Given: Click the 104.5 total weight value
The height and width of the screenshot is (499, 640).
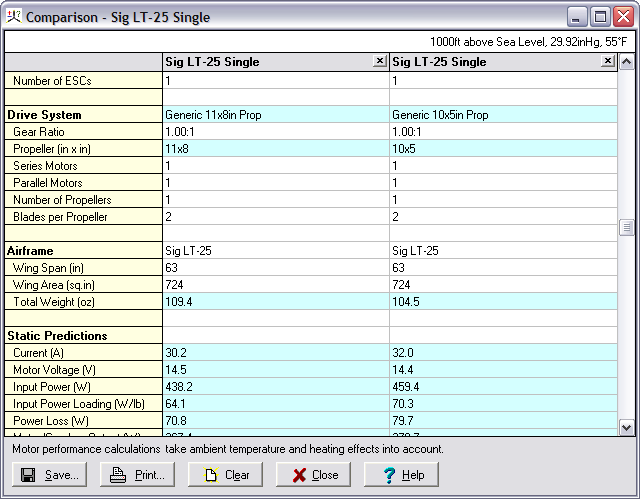Looking at the screenshot, I should (x=406, y=302).
